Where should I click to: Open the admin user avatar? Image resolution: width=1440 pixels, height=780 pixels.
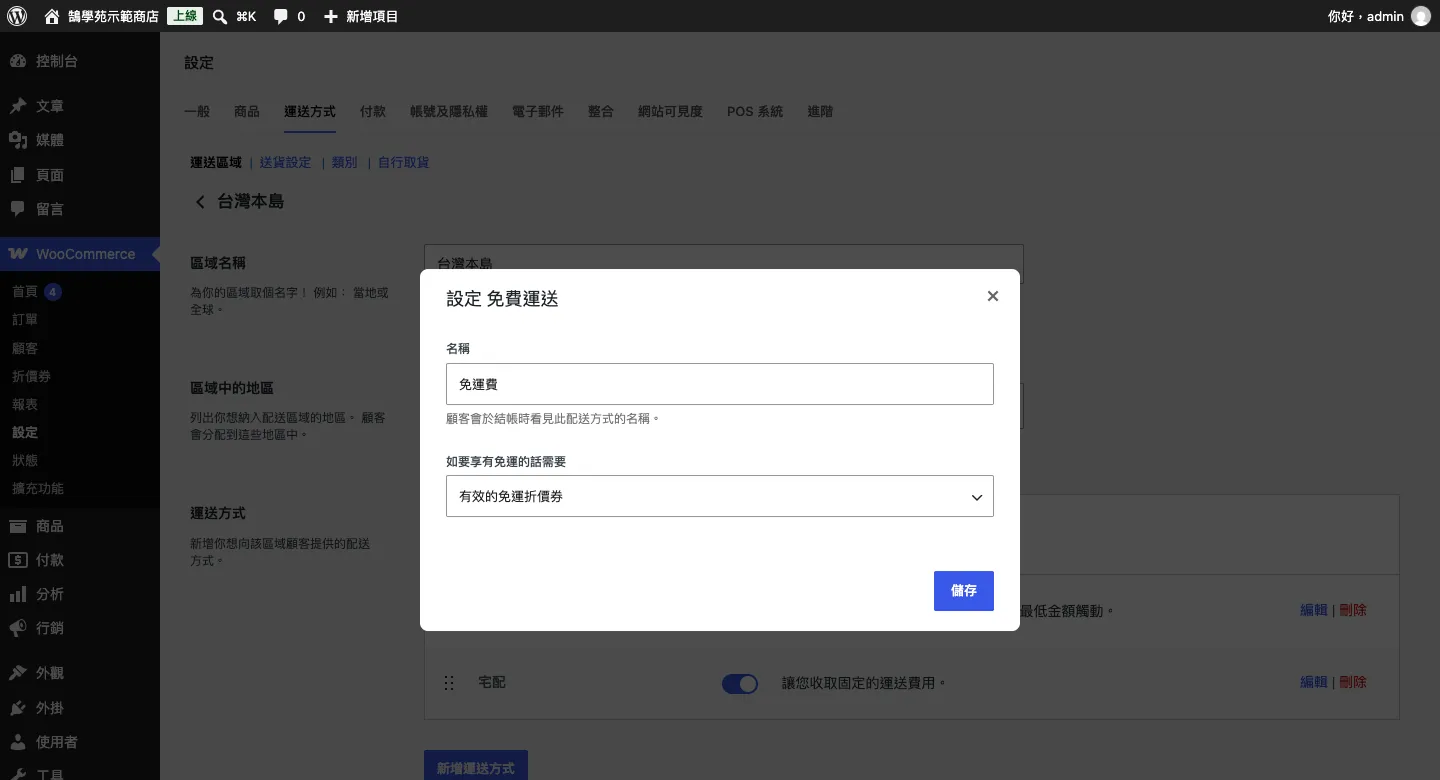pyautogui.click(x=1420, y=16)
